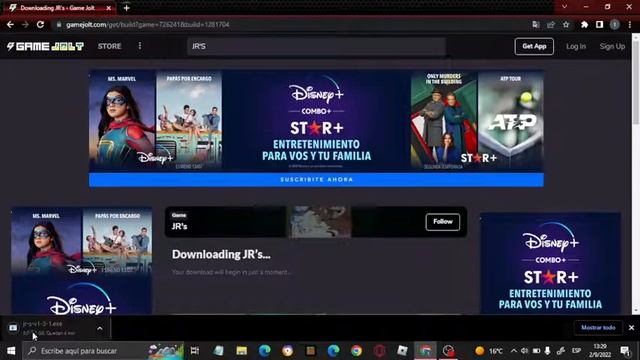Open Chrome three-dot menu
This screenshot has height=360, width=640.
[x=630, y=24]
